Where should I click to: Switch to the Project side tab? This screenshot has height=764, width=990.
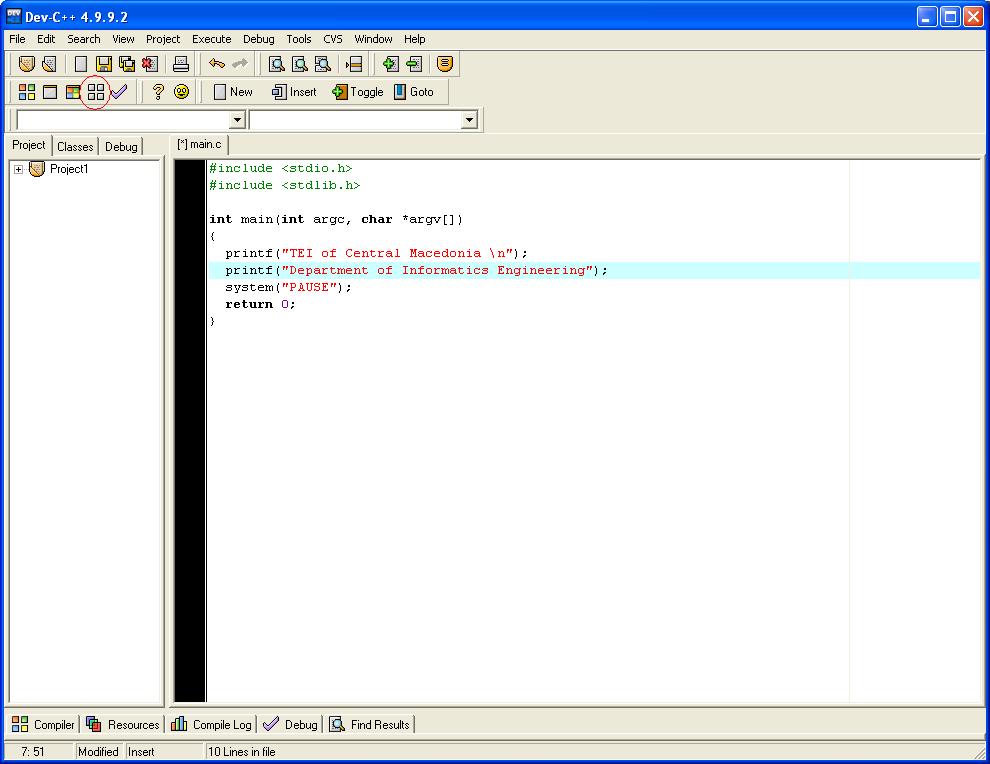[29, 145]
